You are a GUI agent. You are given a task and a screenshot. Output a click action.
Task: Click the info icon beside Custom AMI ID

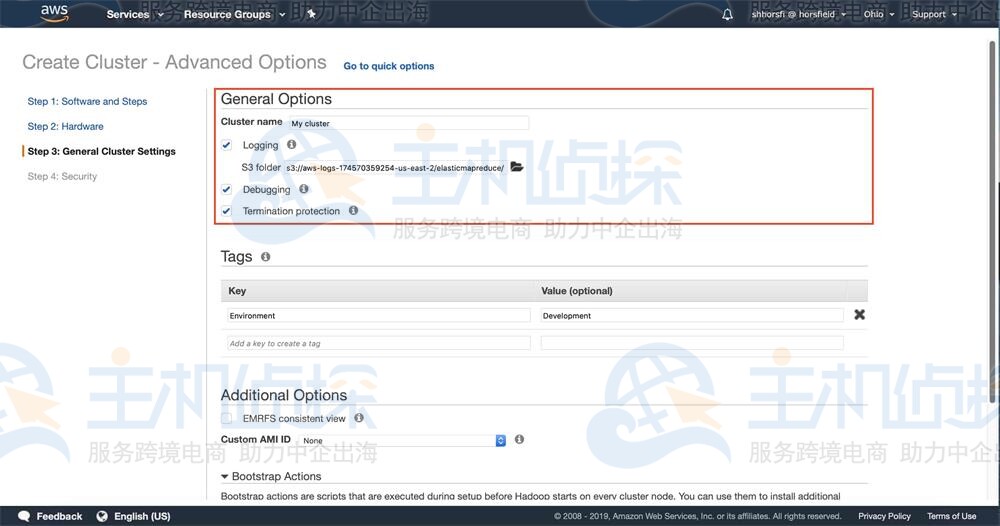coord(519,439)
